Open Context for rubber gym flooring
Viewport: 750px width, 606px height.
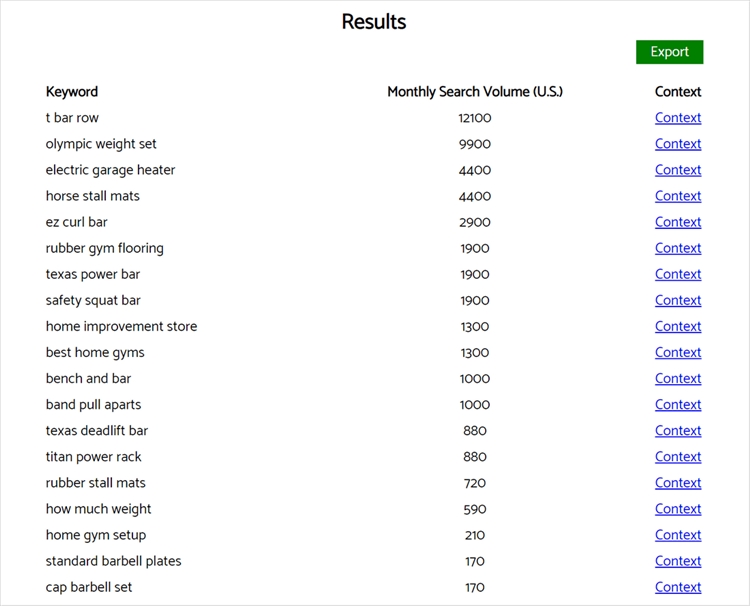tap(678, 248)
